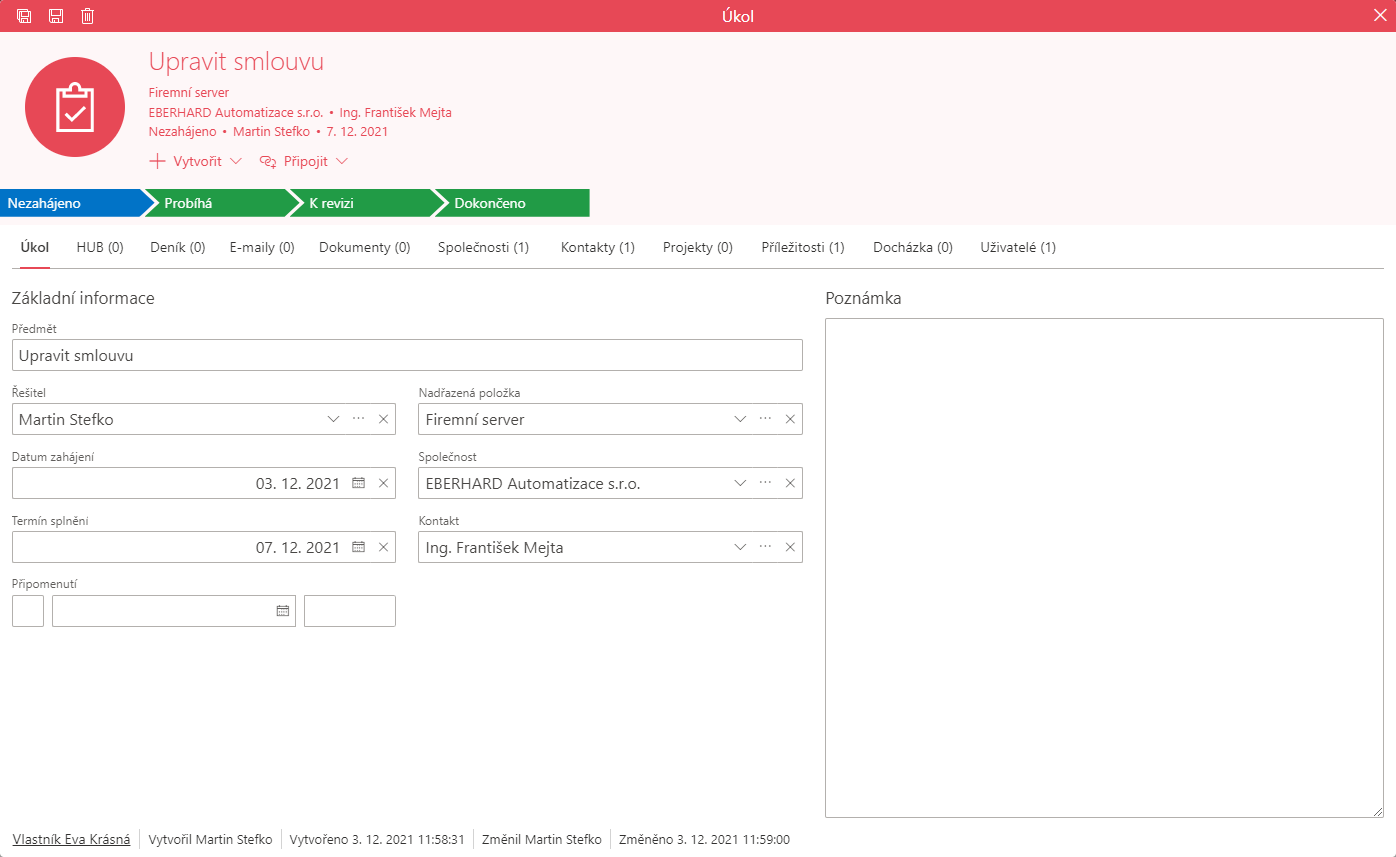Clear the Společnost field
The image size is (1396, 857).
[790, 483]
